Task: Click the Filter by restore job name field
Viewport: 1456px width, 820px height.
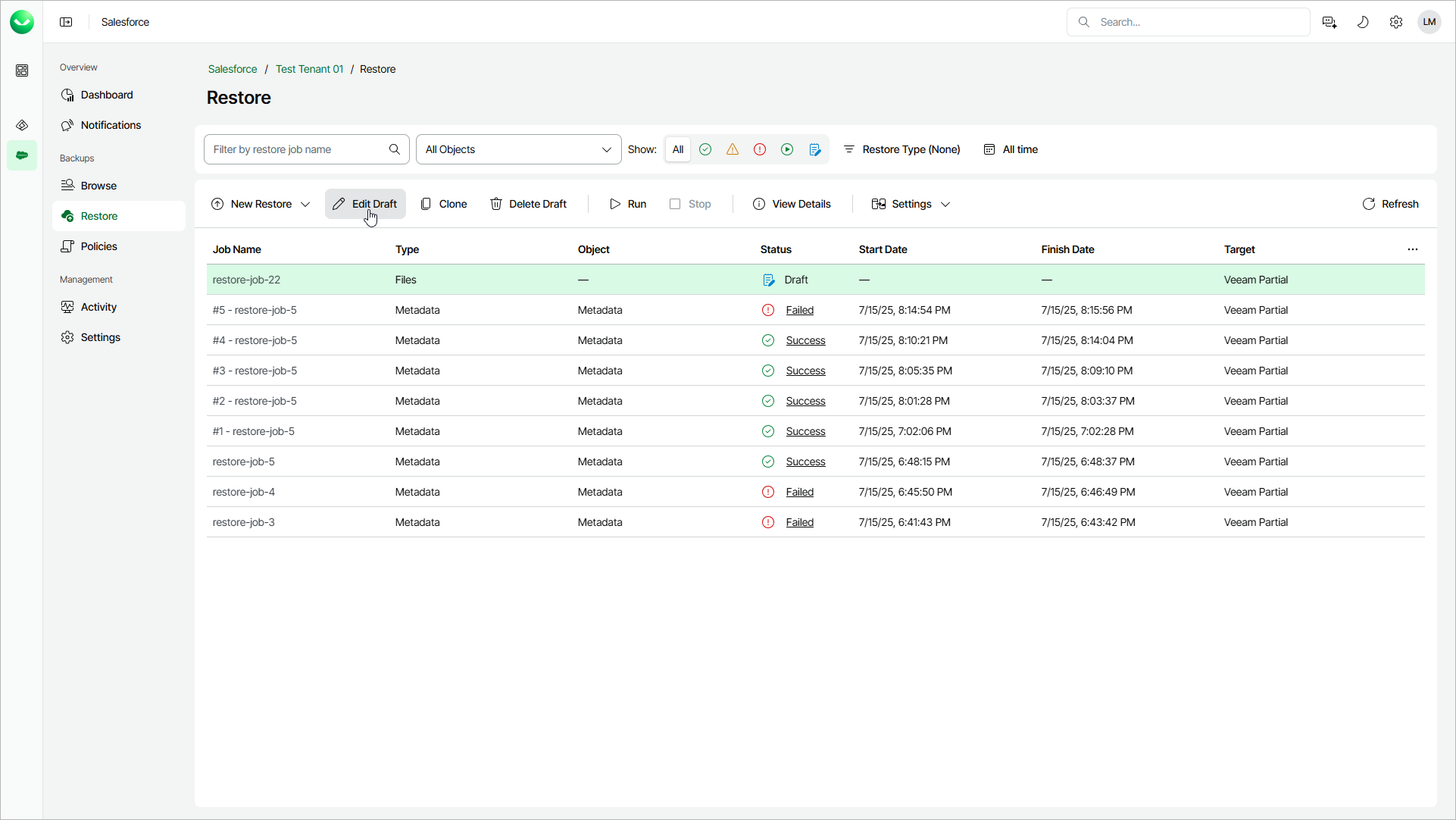Action: pos(297,149)
